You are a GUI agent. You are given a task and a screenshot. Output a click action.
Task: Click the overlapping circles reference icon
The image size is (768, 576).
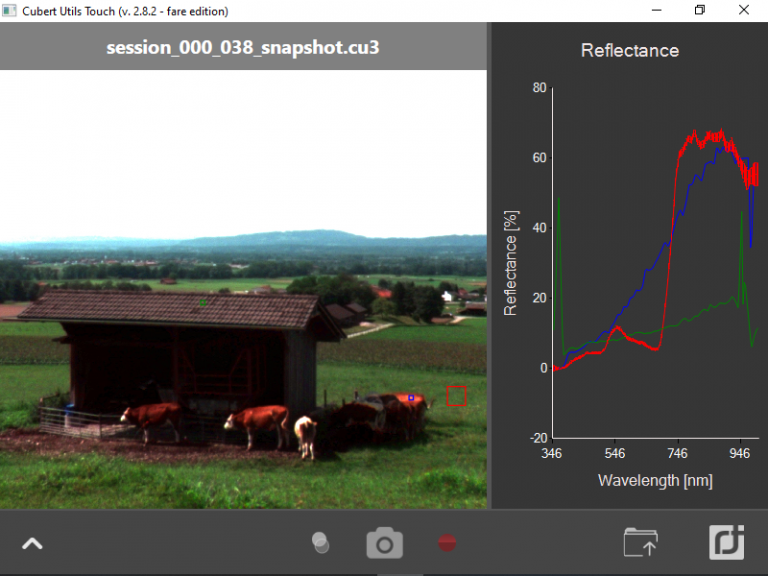pyautogui.click(x=320, y=543)
